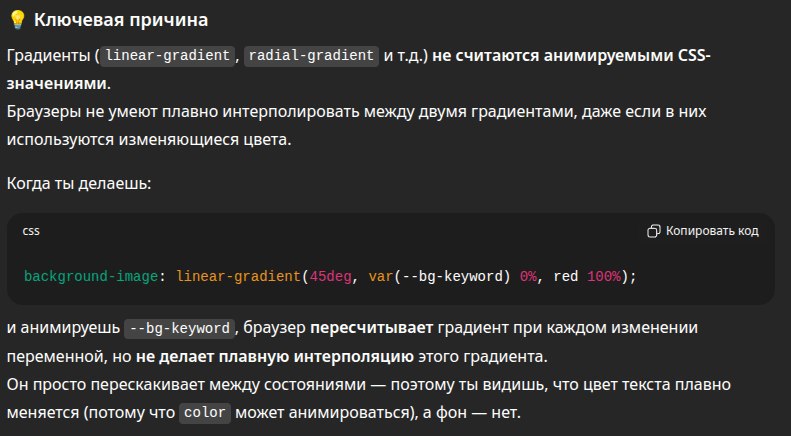Click the bold word 'пересчитывает'
The width and height of the screenshot is (791, 436).
tap(371, 328)
